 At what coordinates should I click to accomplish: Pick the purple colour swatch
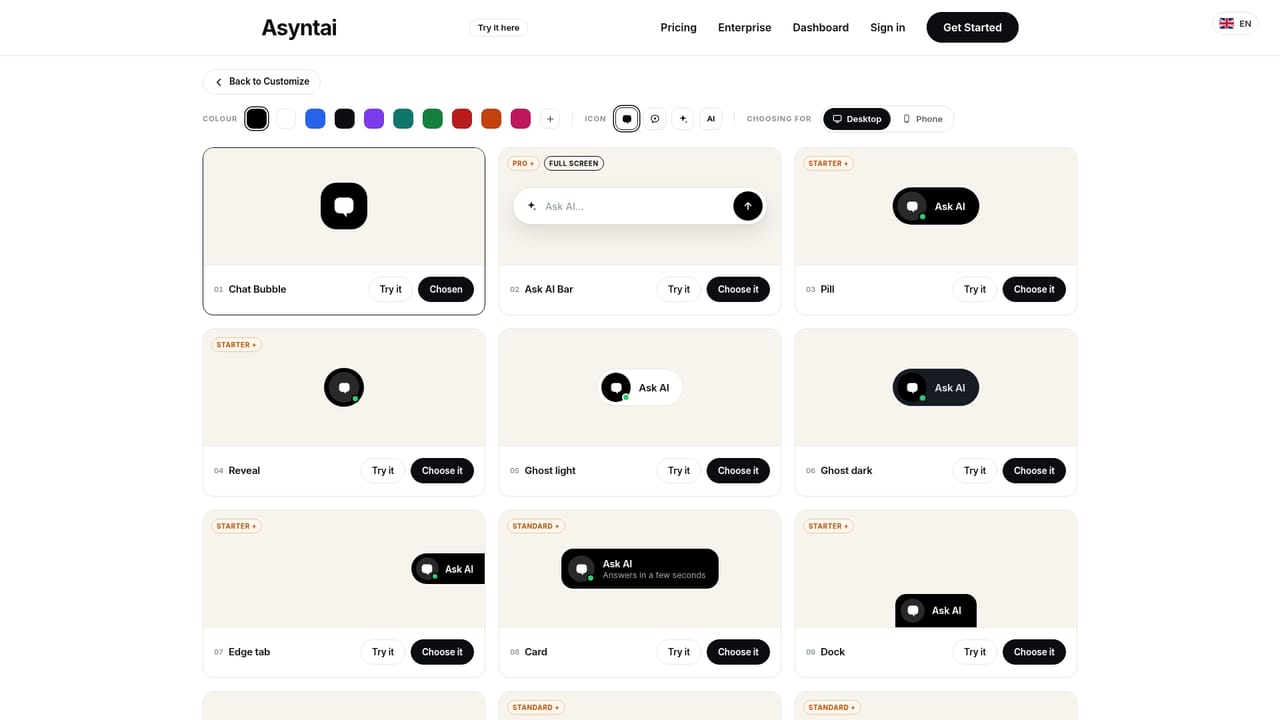[374, 118]
